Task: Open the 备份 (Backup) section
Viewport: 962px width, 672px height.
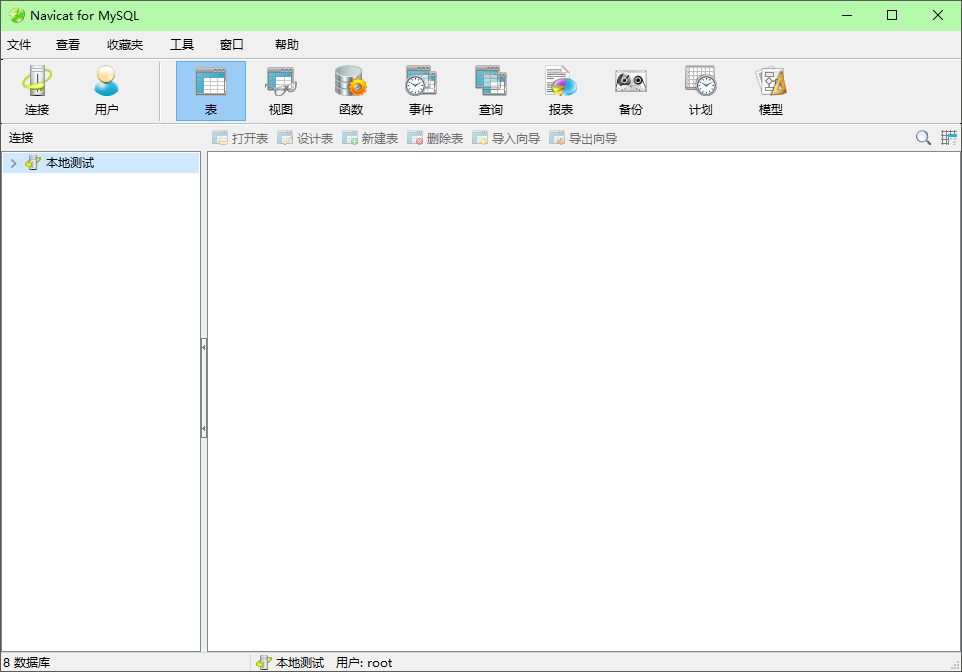Action: tap(631, 91)
